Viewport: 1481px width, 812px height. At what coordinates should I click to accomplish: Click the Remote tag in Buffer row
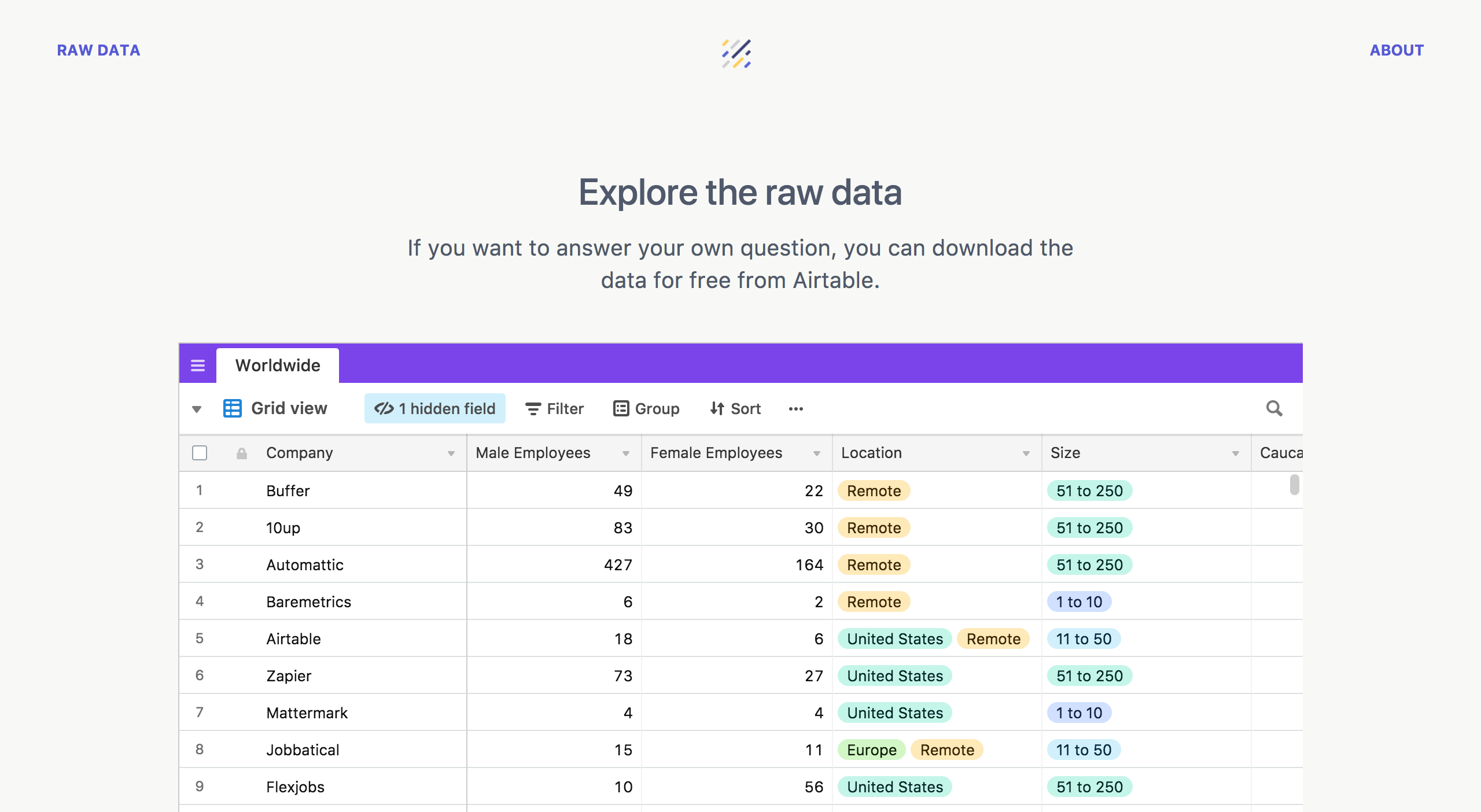click(874, 490)
